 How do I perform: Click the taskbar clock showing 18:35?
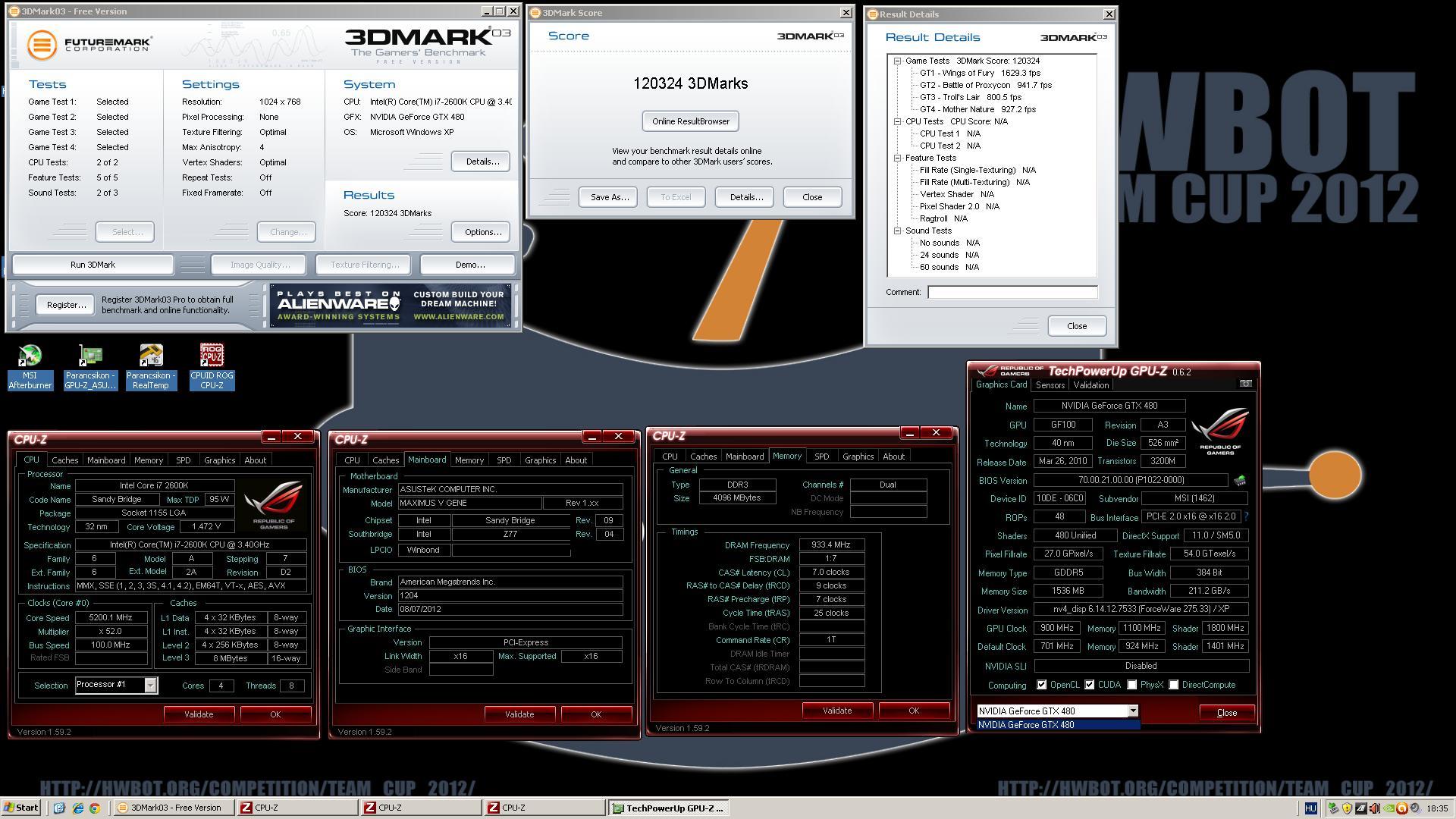click(x=1436, y=808)
